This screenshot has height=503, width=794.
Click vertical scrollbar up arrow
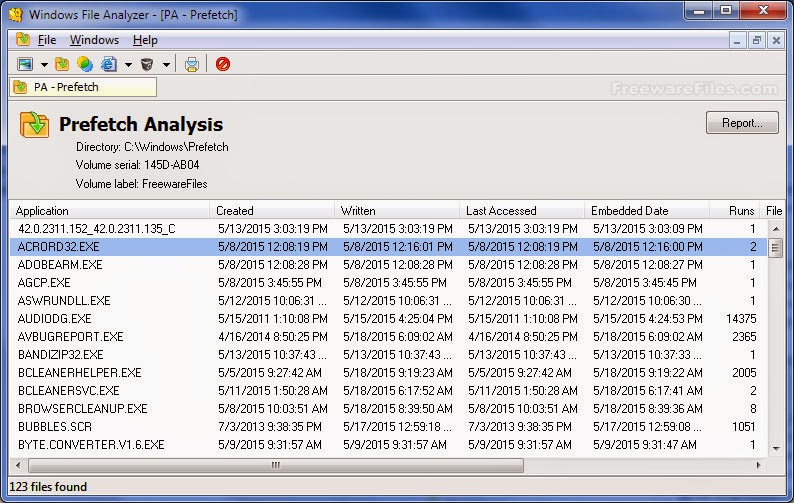tap(776, 229)
